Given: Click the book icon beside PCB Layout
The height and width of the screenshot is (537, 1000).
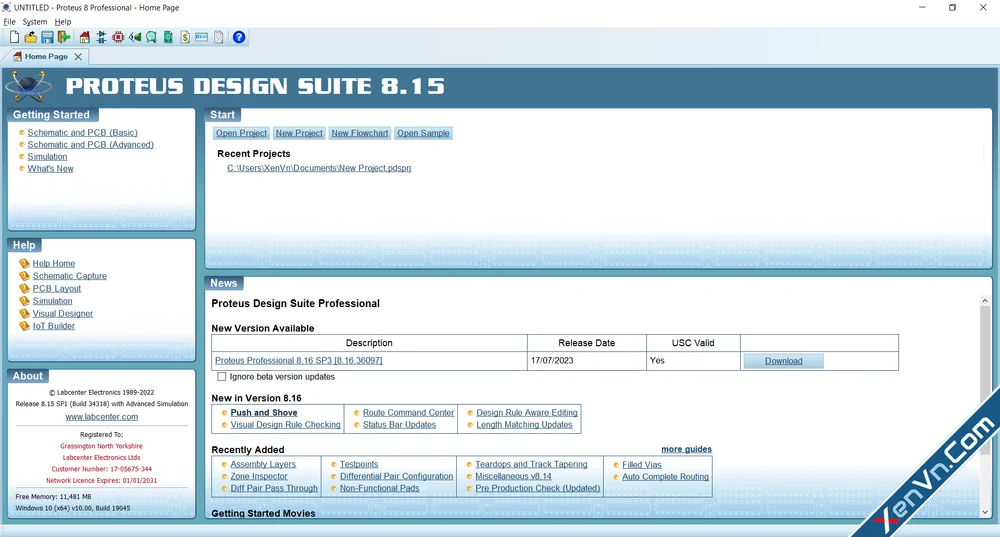Looking at the screenshot, I should [24, 288].
